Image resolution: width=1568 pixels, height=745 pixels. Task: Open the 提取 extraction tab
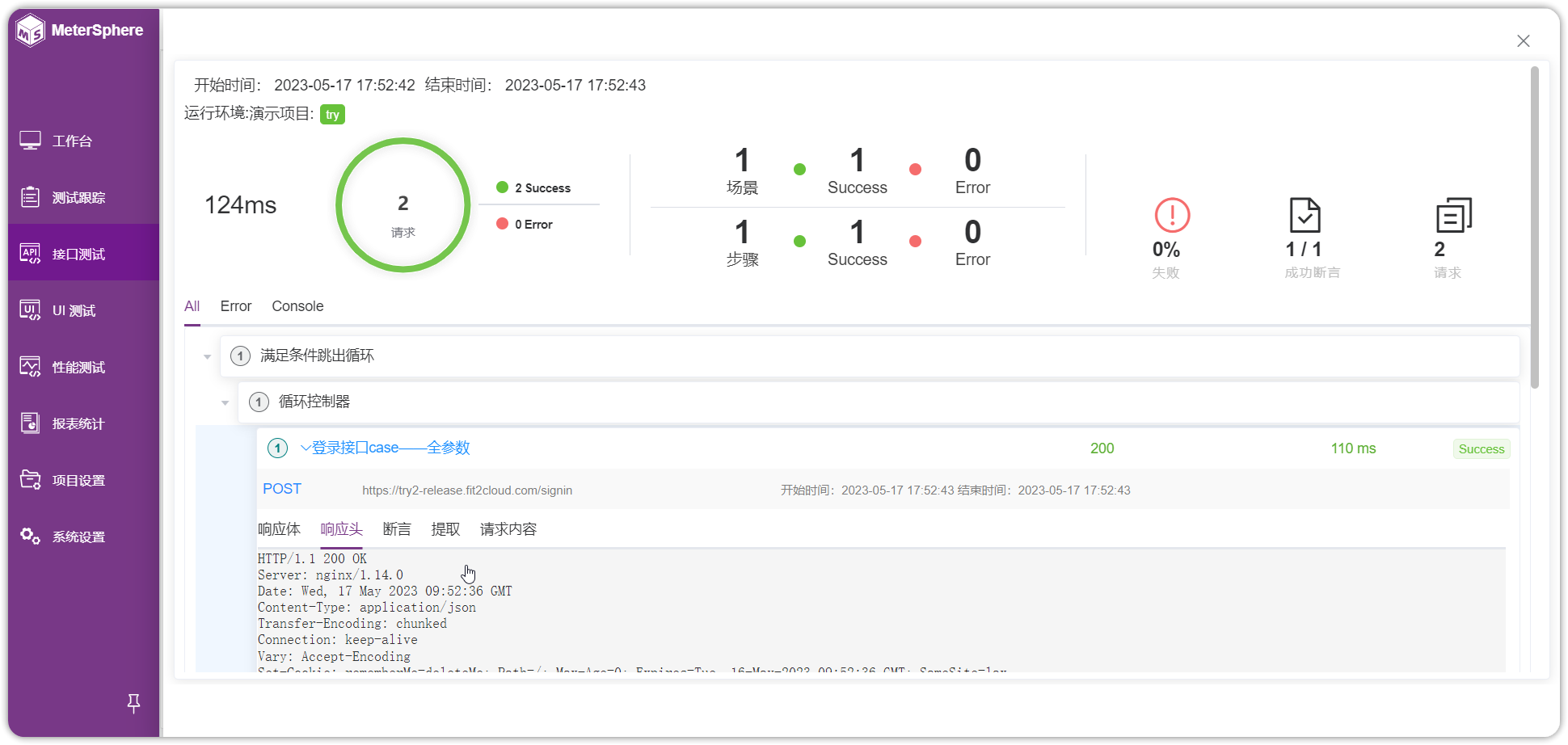tap(445, 529)
